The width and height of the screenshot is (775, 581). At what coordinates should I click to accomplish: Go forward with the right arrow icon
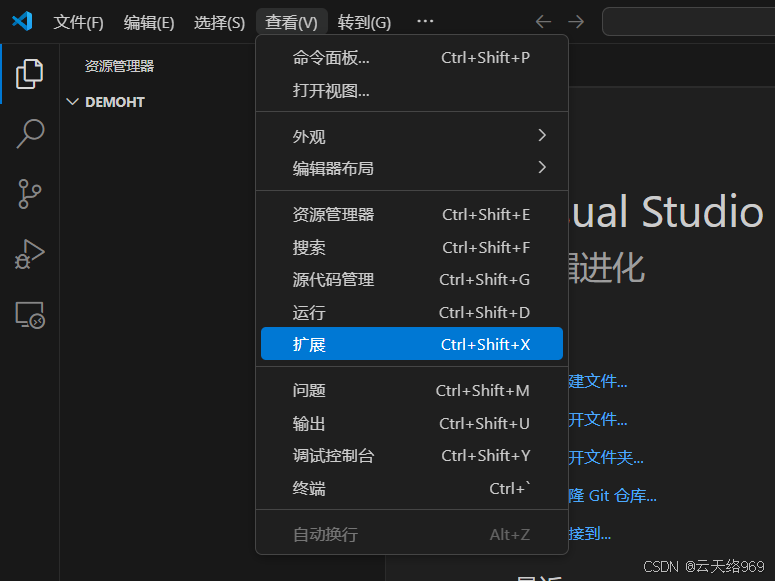pyautogui.click(x=576, y=22)
